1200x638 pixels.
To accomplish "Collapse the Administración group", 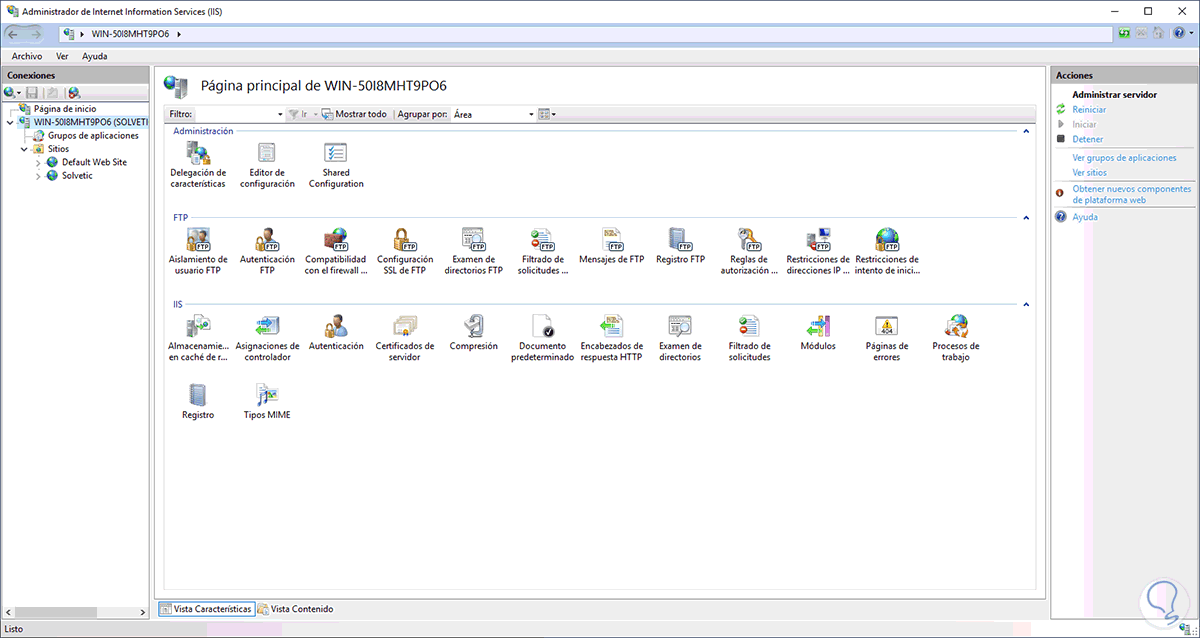I will coord(1026,131).
